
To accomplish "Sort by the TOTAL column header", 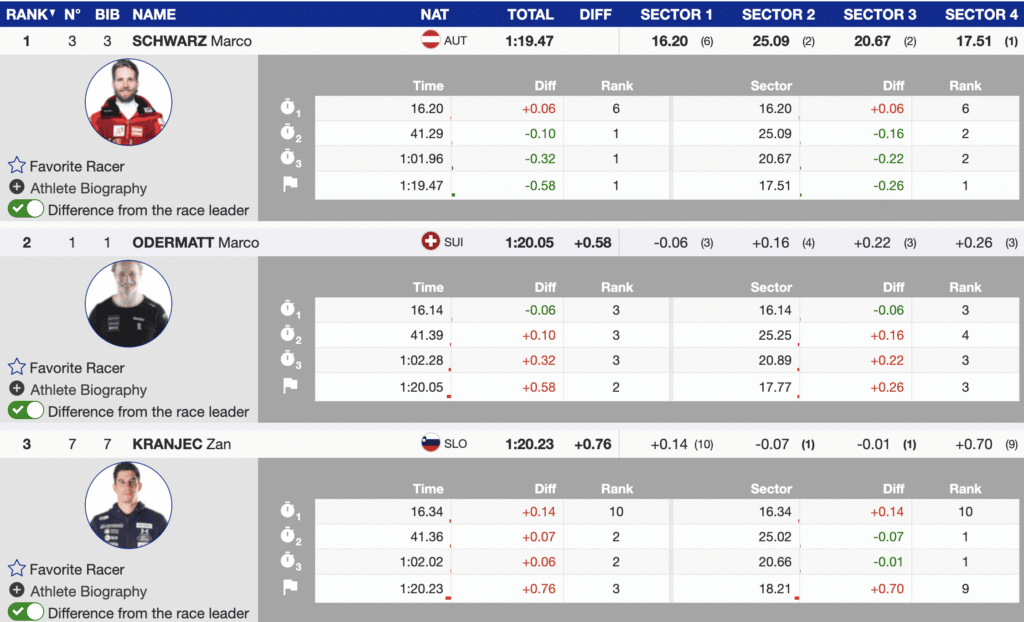I will [530, 14].
